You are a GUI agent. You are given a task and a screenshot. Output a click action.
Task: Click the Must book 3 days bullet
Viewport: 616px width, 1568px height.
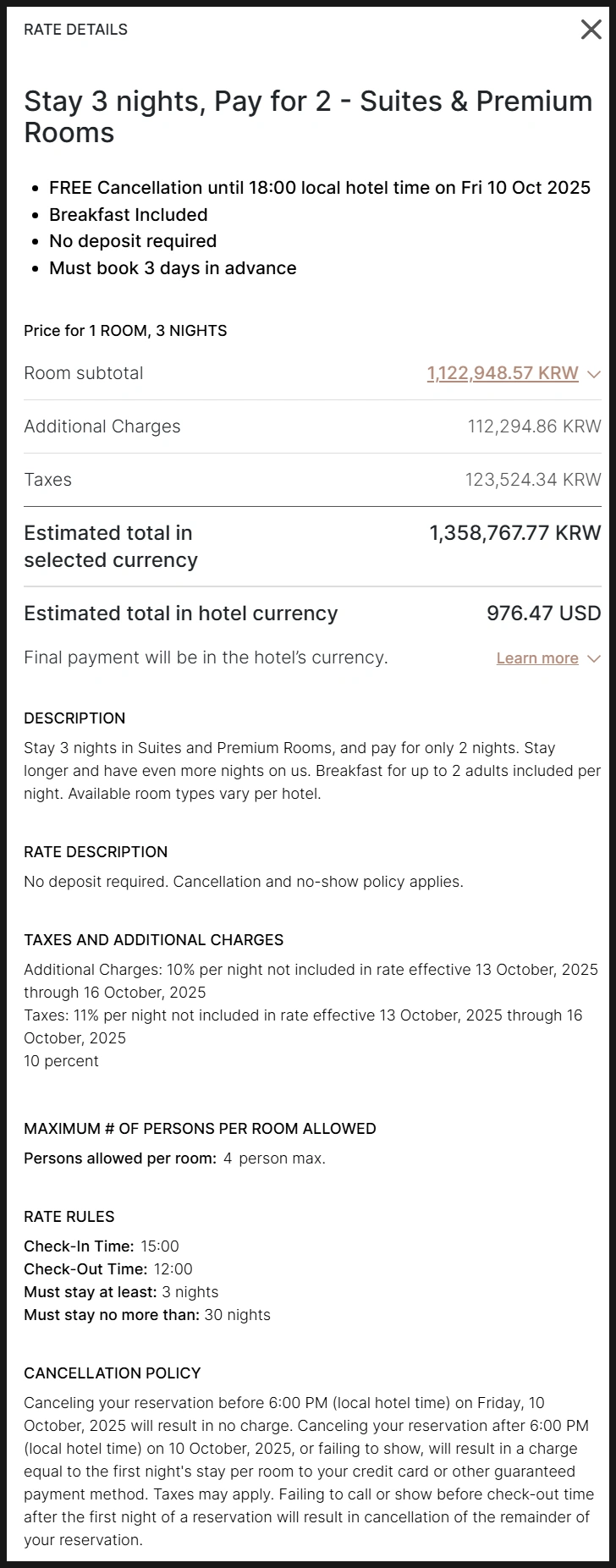[x=173, y=268]
